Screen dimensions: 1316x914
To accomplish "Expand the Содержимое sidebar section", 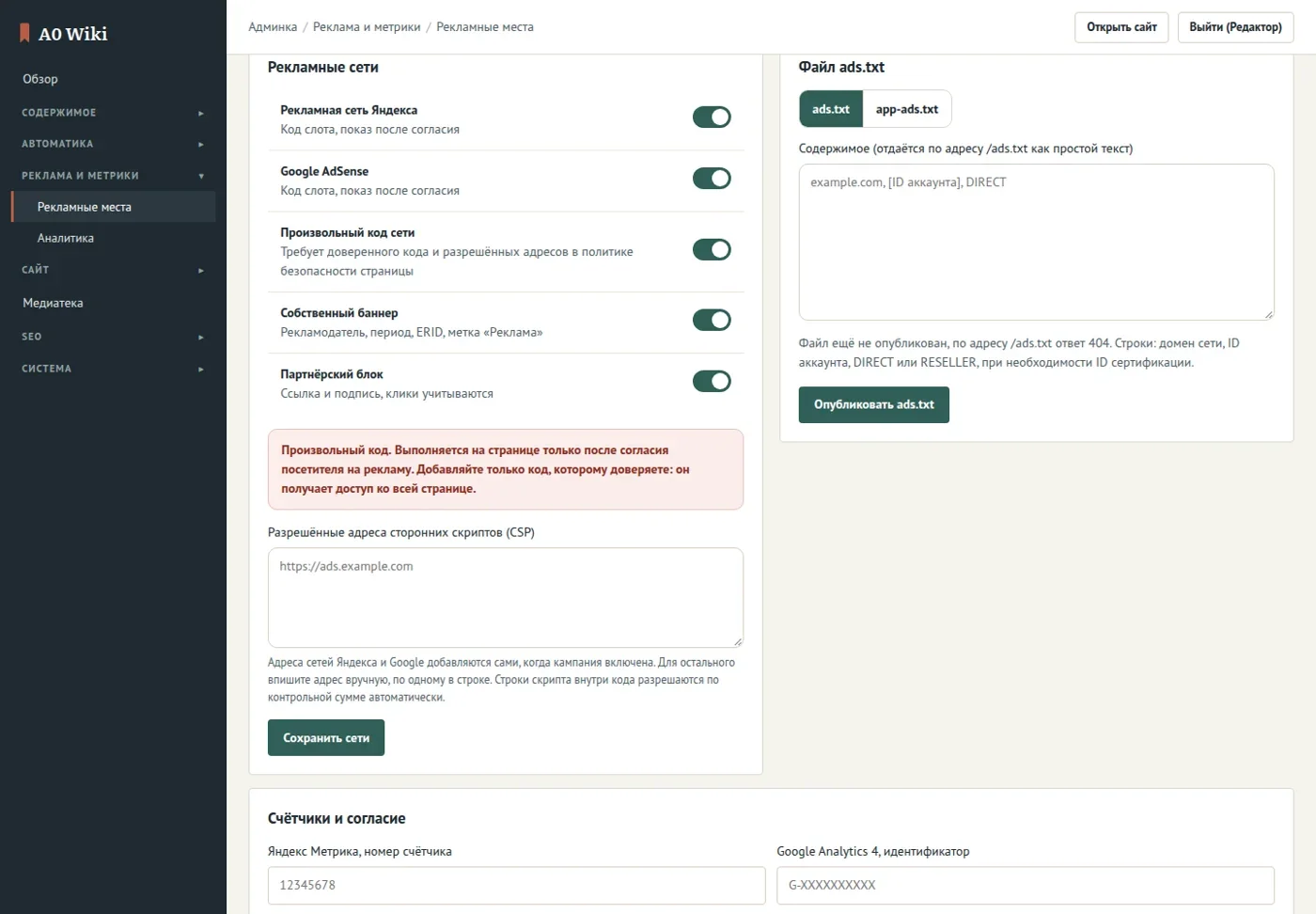I will [113, 113].
